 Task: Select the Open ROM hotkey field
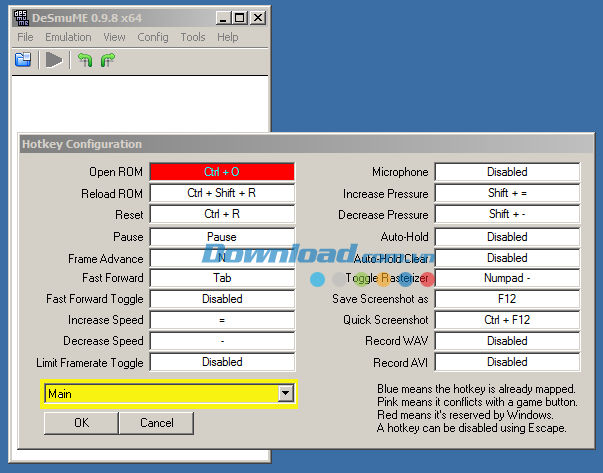[x=222, y=172]
